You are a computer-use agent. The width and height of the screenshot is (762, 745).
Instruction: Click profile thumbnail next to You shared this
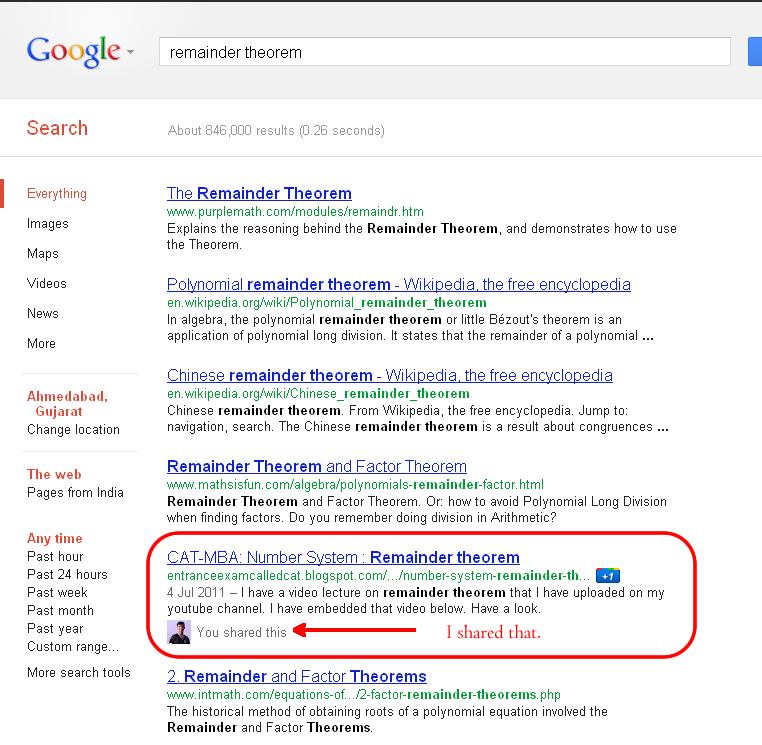pos(179,632)
